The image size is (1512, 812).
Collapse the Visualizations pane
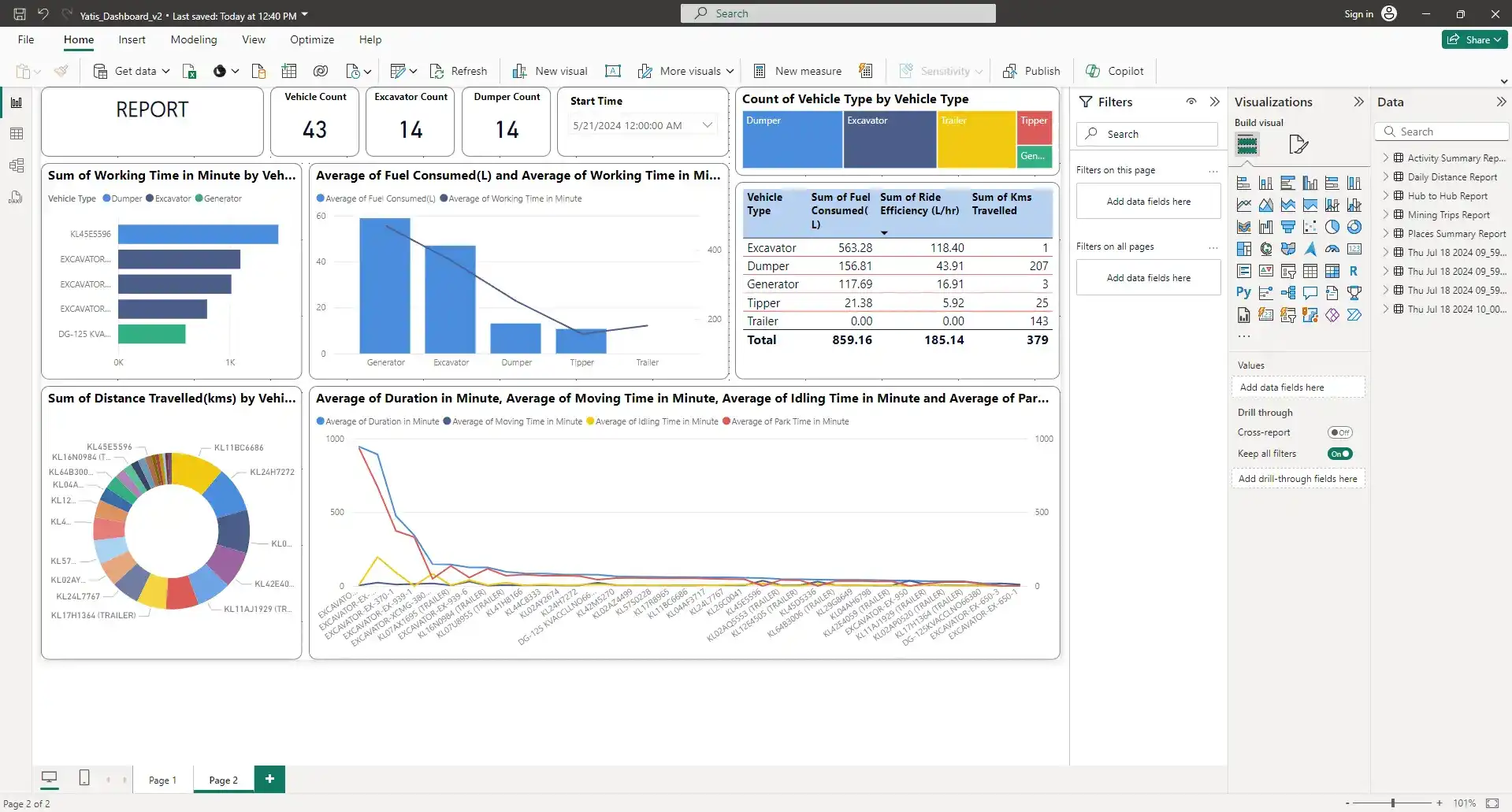pos(1358,102)
